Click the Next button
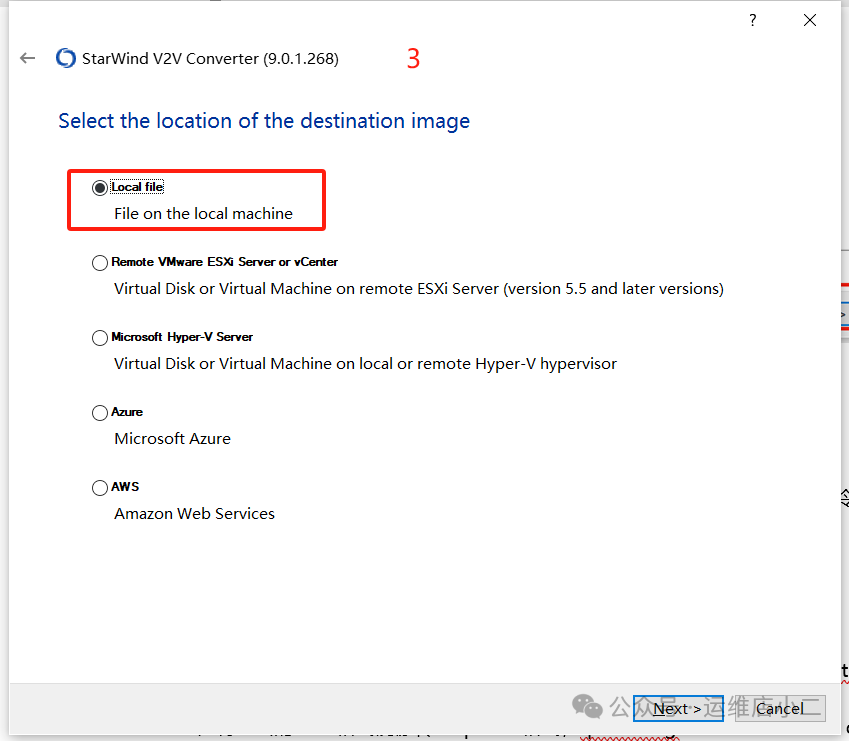Image resolution: width=849 pixels, height=741 pixels. click(677, 709)
